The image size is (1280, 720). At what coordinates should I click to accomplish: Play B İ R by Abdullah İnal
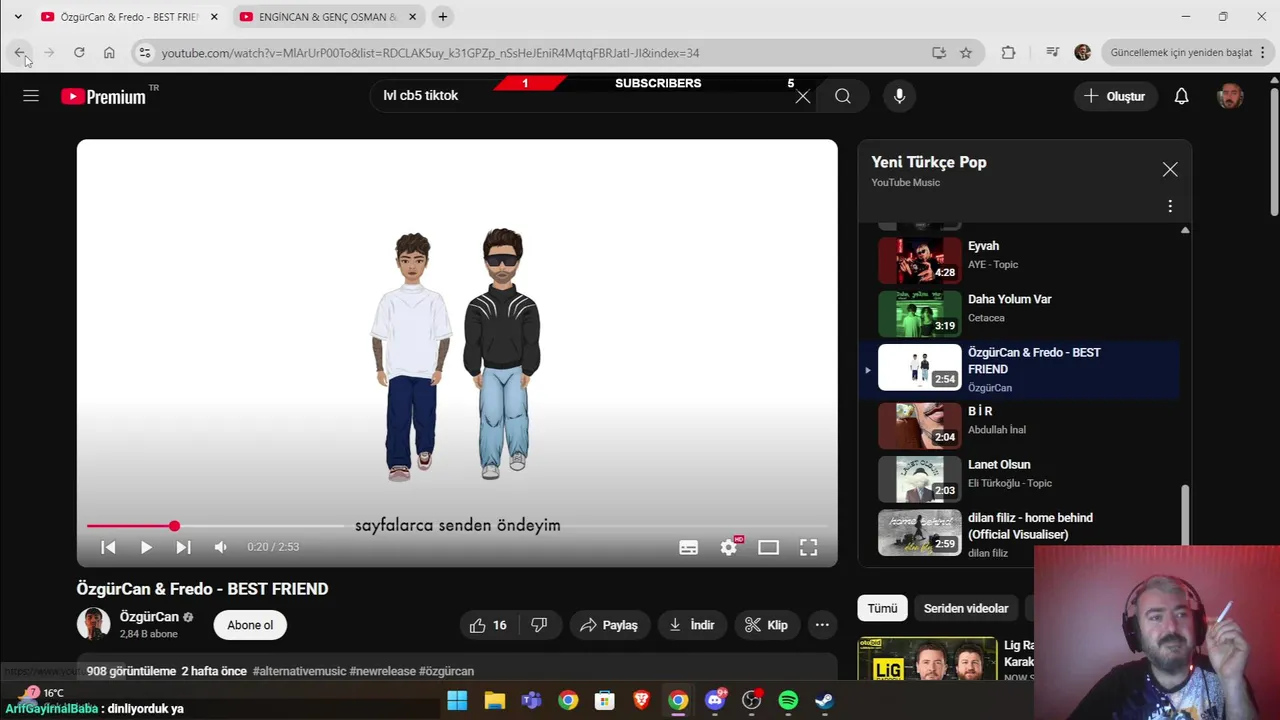(1020, 426)
